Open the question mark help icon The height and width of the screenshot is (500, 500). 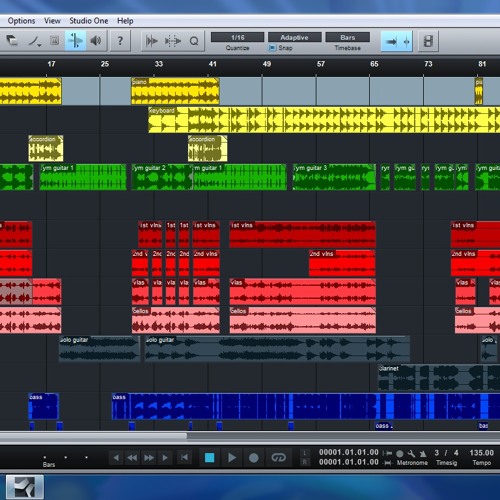120,41
